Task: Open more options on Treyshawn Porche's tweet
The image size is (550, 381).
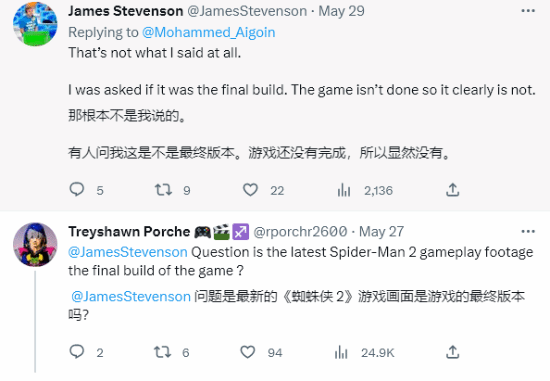Action: [x=528, y=232]
